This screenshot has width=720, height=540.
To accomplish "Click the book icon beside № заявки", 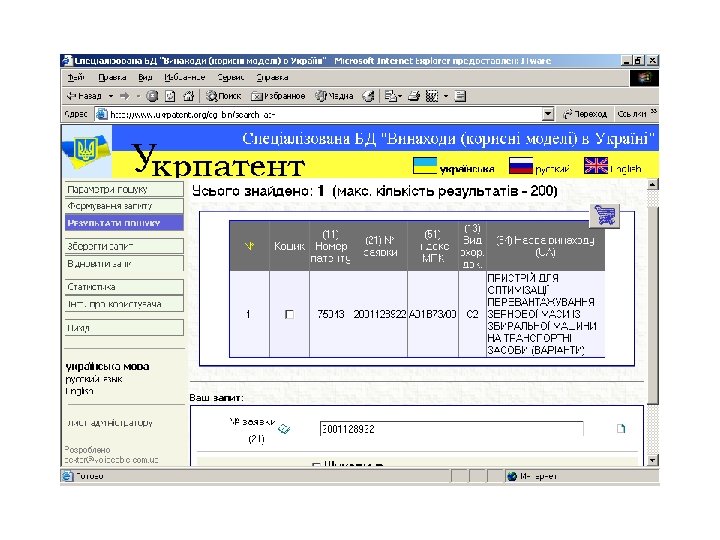I will tap(284, 429).
